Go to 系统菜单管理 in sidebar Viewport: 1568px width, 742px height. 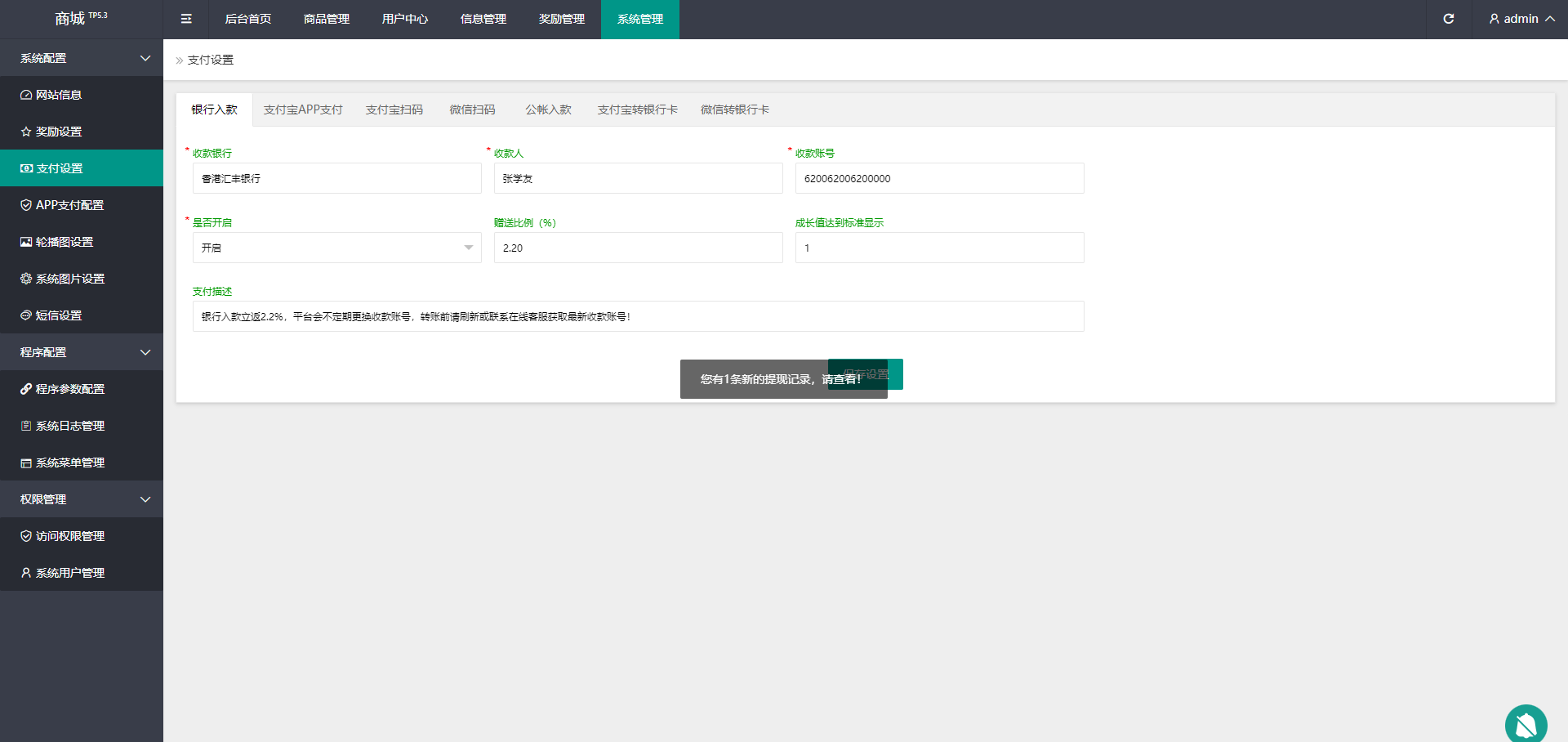82,463
